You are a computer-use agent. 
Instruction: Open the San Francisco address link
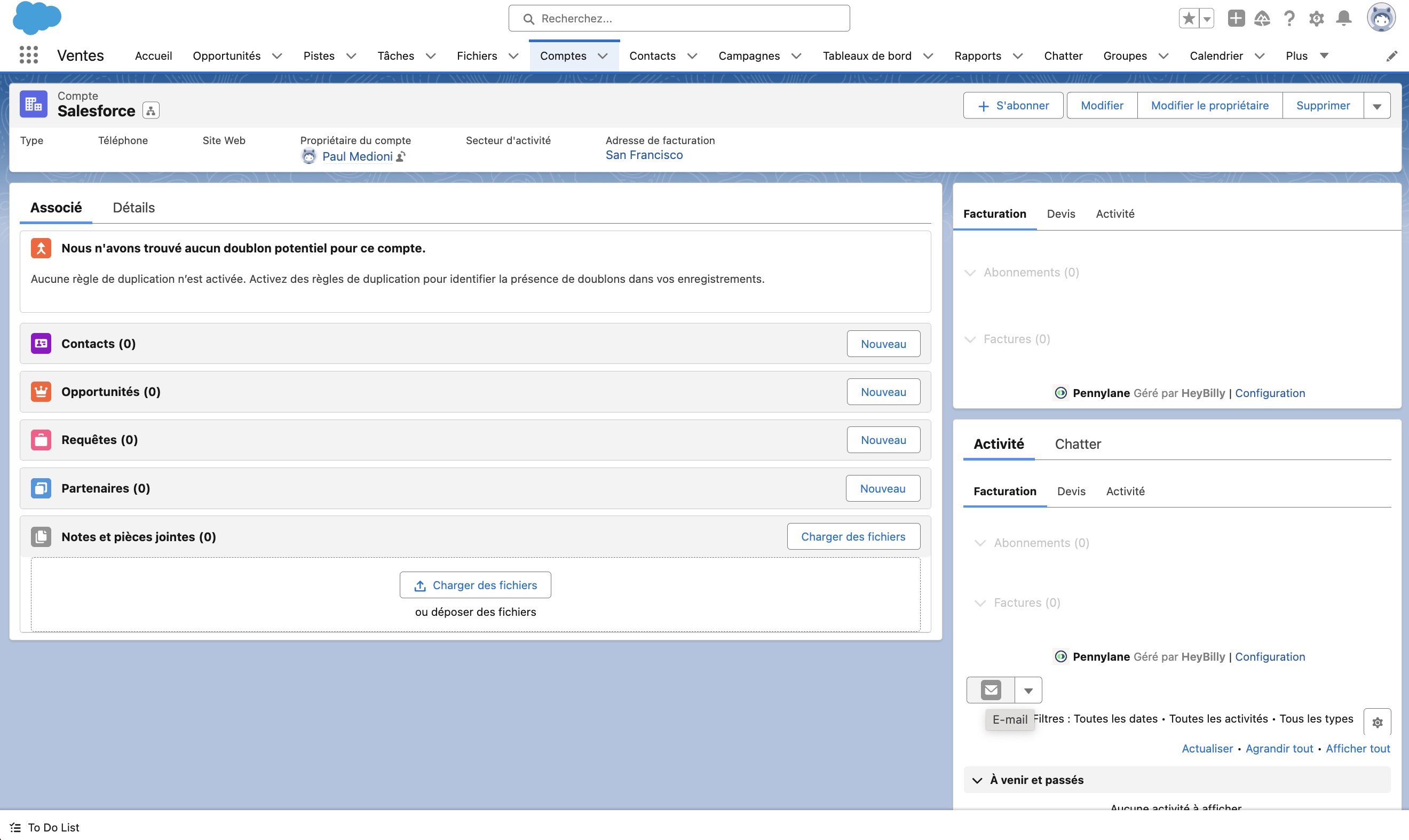(644, 155)
